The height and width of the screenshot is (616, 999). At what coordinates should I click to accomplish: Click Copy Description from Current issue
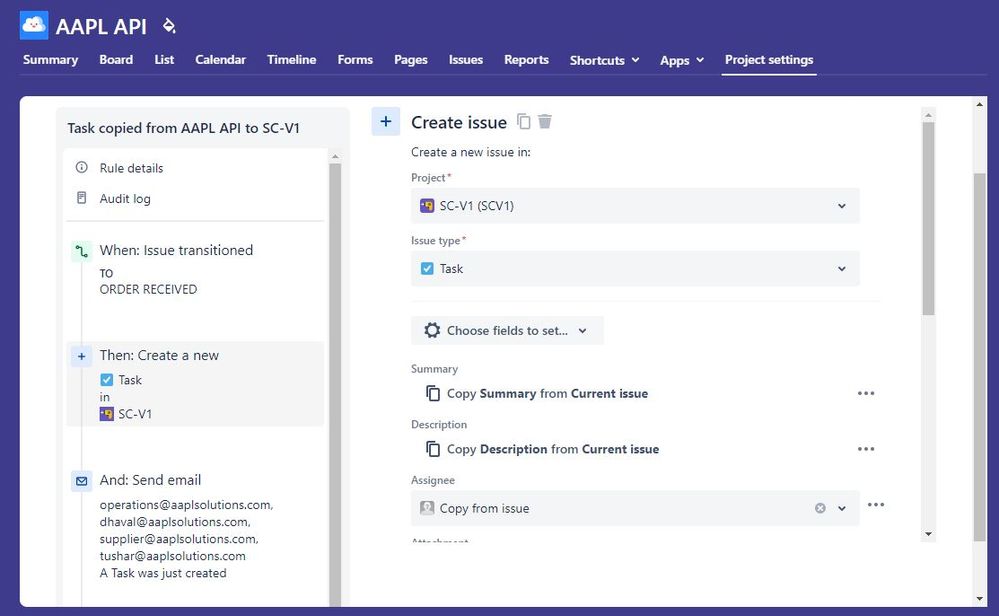pyautogui.click(x=552, y=449)
